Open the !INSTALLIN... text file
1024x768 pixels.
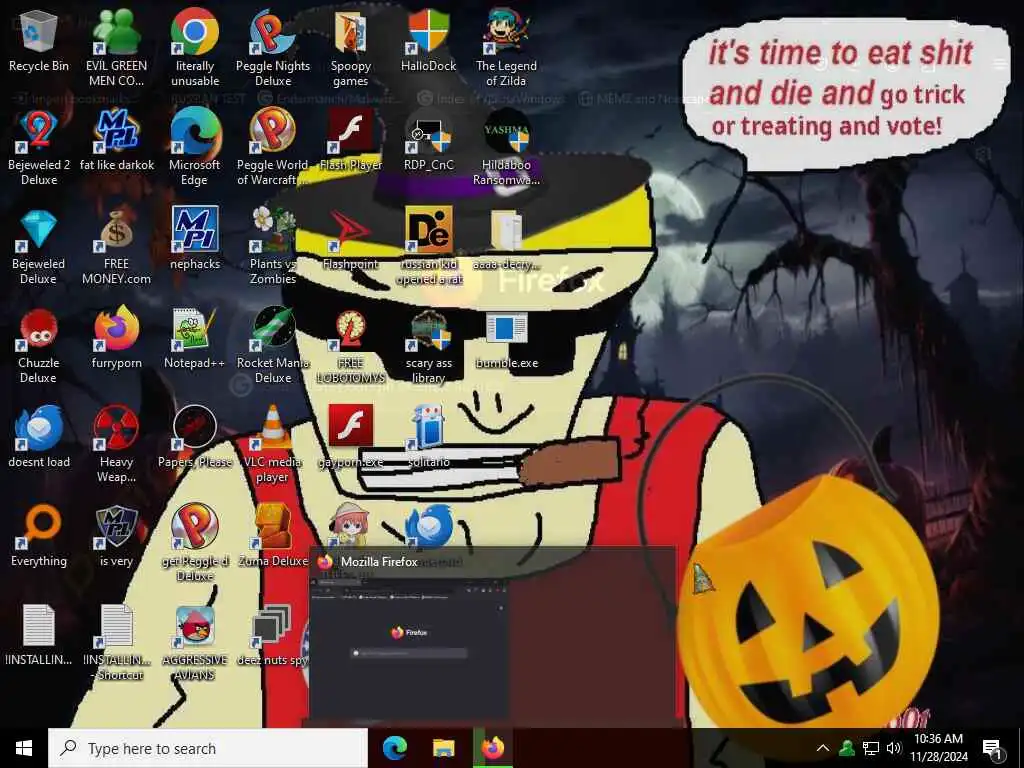[39, 635]
